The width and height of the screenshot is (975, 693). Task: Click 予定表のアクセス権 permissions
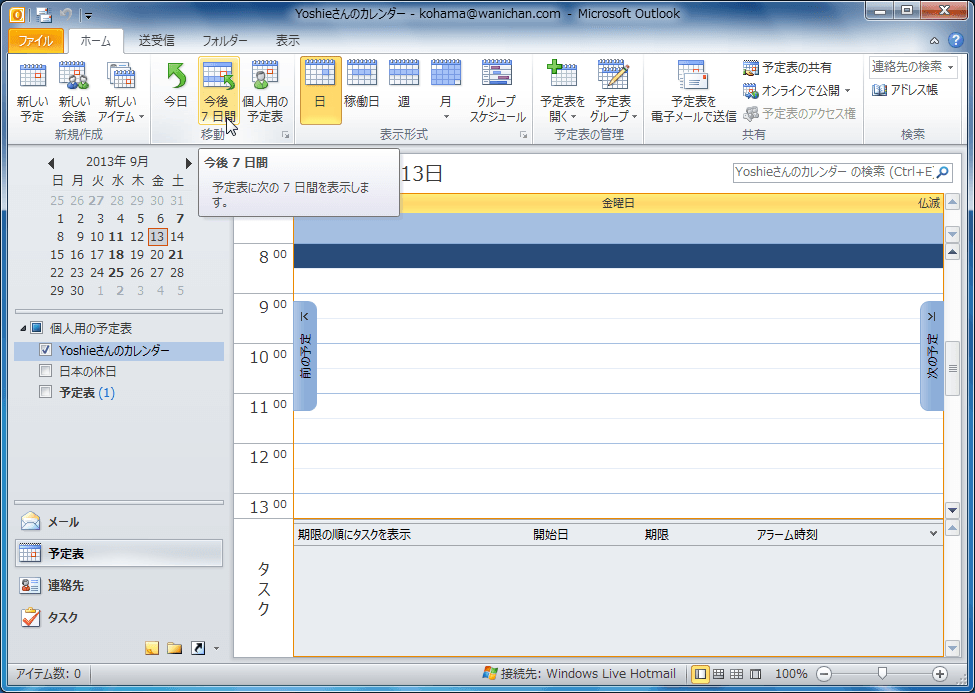[x=800, y=113]
